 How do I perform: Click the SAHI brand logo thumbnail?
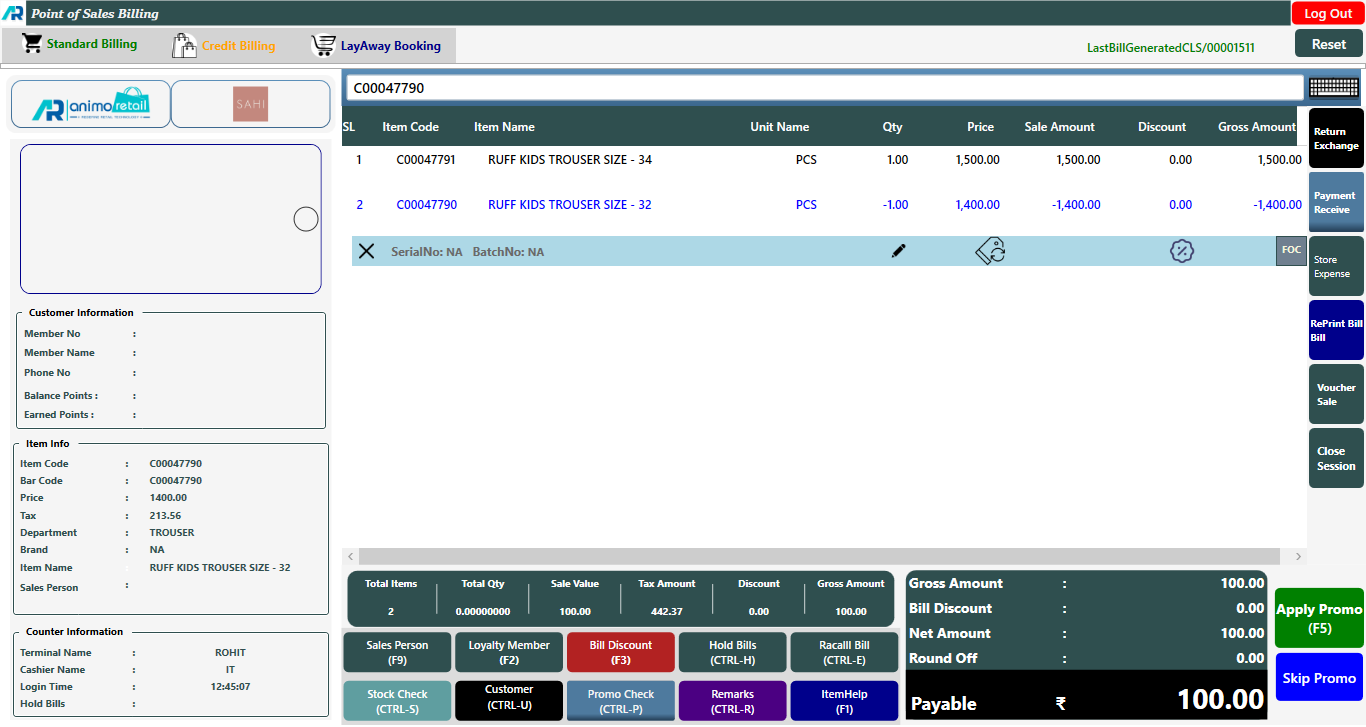point(250,104)
